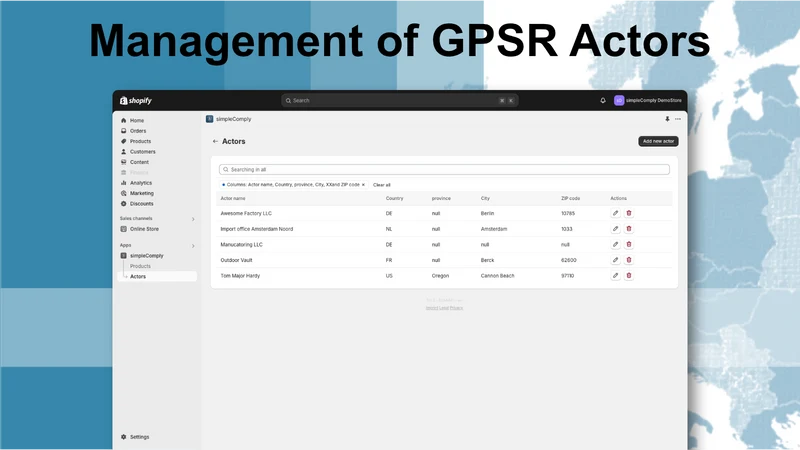800x450 pixels.
Task: Click the Oregon province cell
Action: pyautogui.click(x=440, y=276)
